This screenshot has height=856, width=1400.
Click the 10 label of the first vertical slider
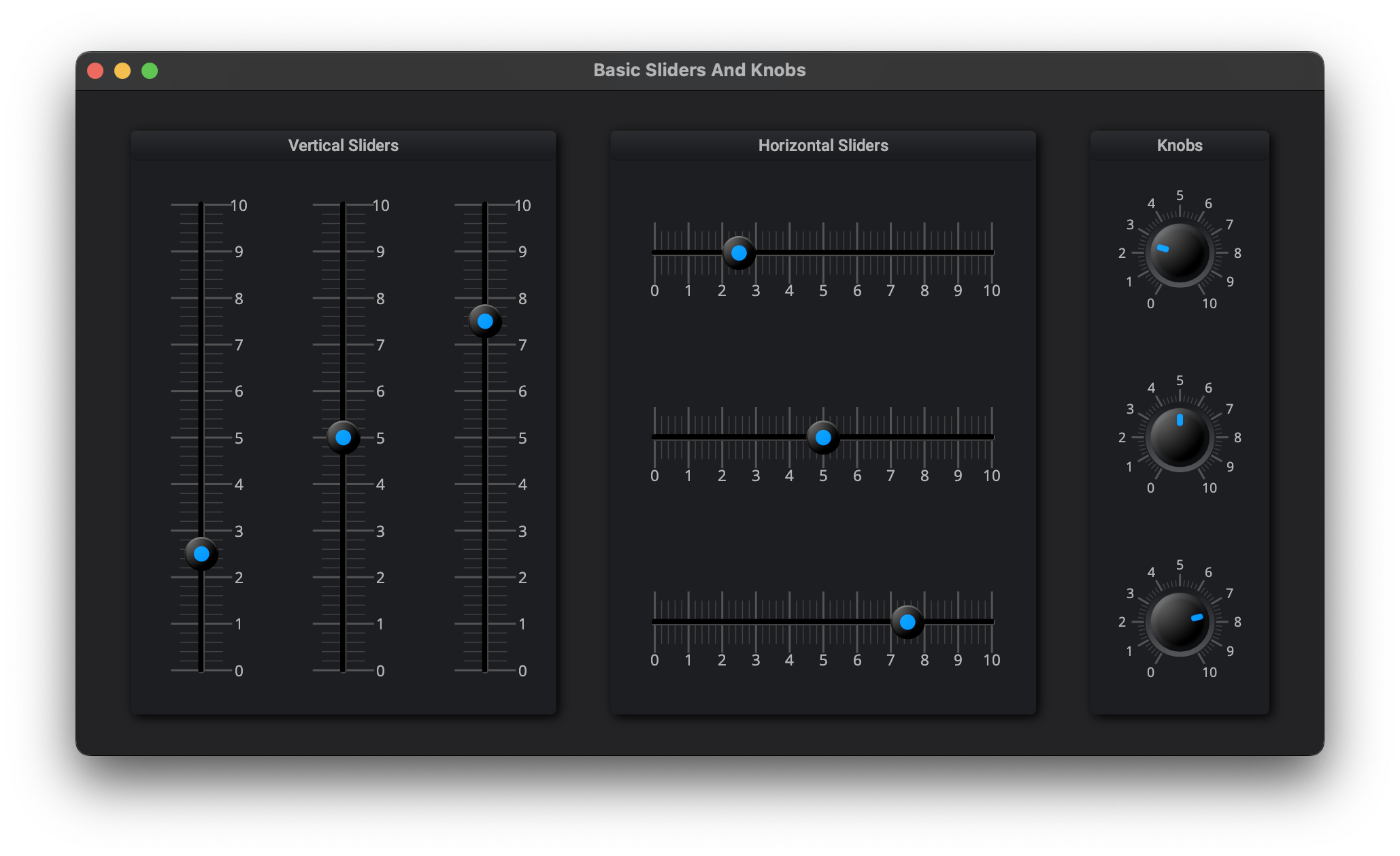coord(239,205)
